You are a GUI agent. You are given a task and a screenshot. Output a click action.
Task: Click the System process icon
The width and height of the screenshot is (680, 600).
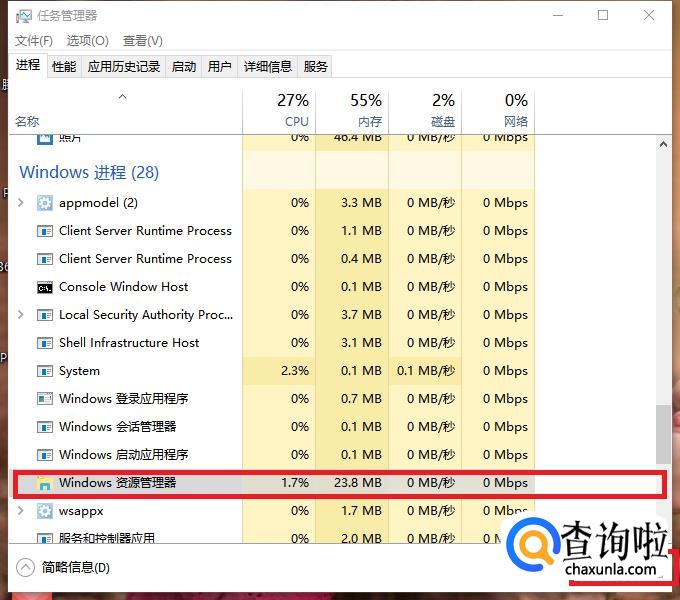[x=45, y=371]
